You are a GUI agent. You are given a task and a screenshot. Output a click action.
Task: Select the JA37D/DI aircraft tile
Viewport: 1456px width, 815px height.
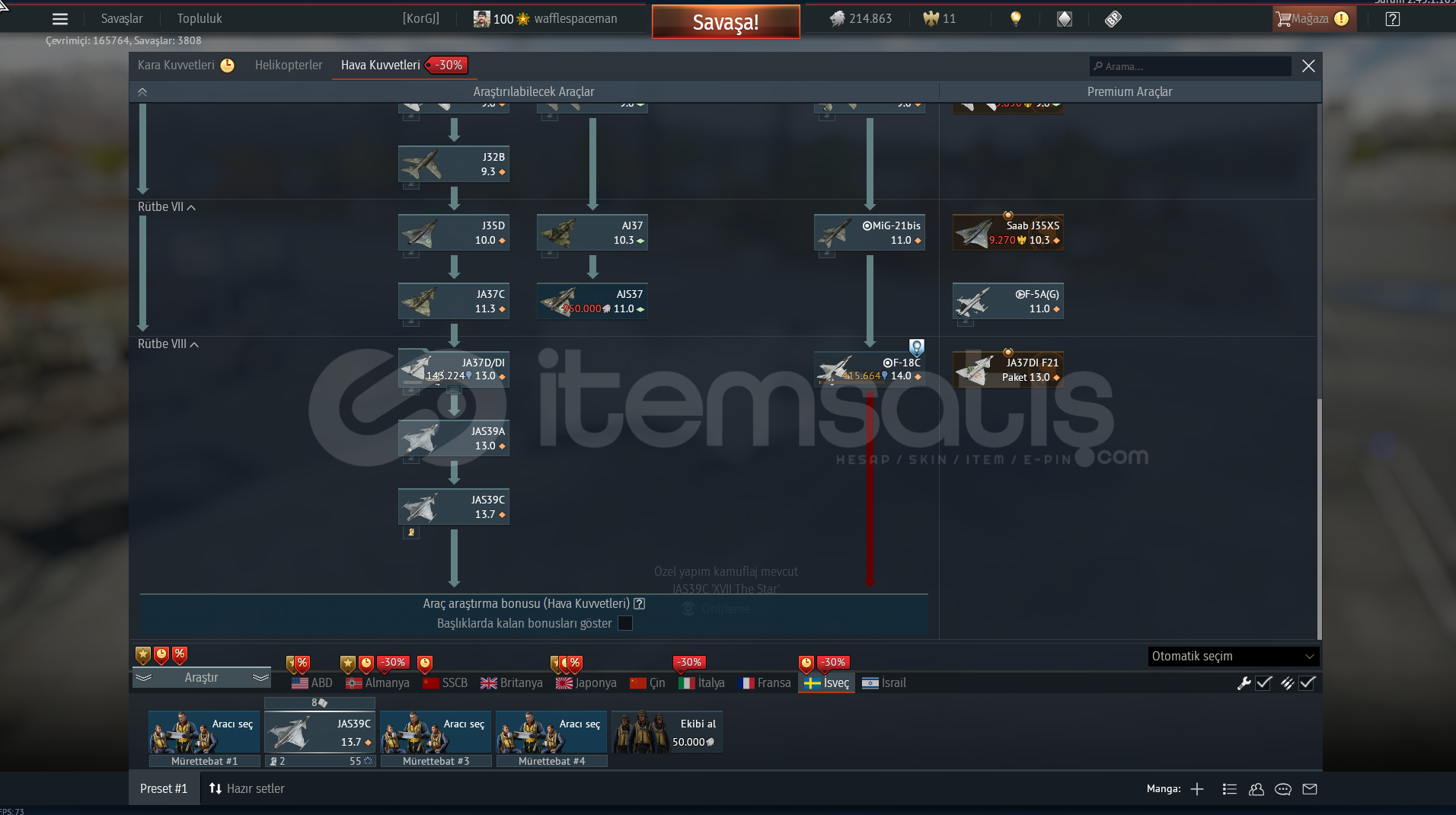point(454,369)
